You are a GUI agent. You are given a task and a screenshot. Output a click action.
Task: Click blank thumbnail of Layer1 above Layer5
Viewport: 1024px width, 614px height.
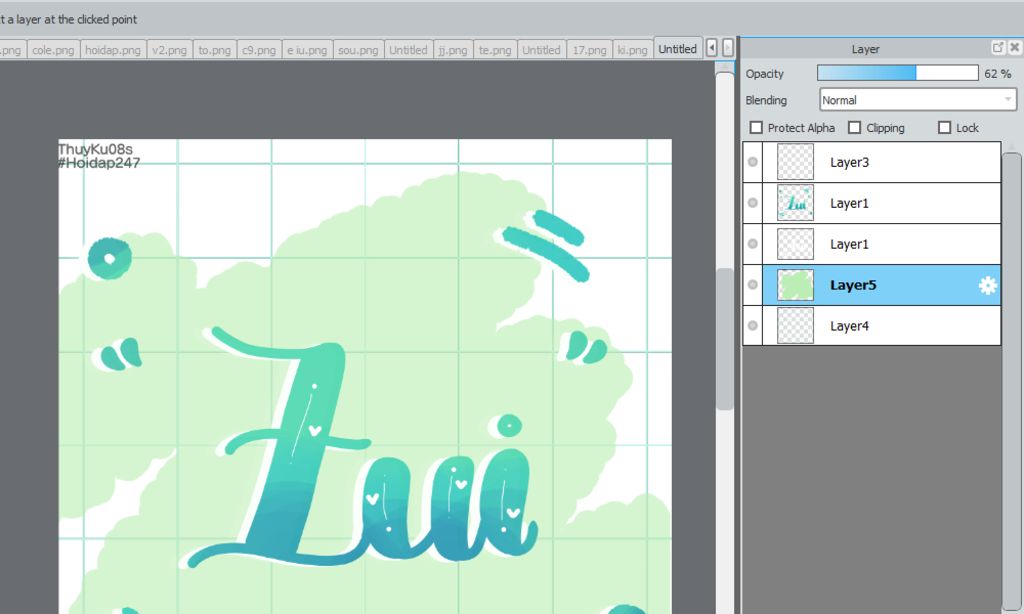click(795, 244)
